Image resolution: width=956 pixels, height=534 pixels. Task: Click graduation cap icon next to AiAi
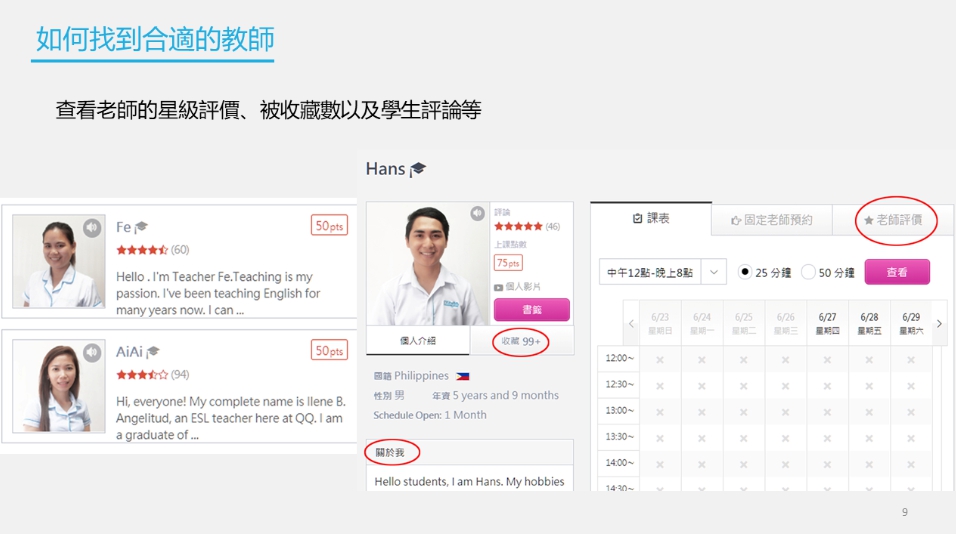pyautogui.click(x=153, y=351)
